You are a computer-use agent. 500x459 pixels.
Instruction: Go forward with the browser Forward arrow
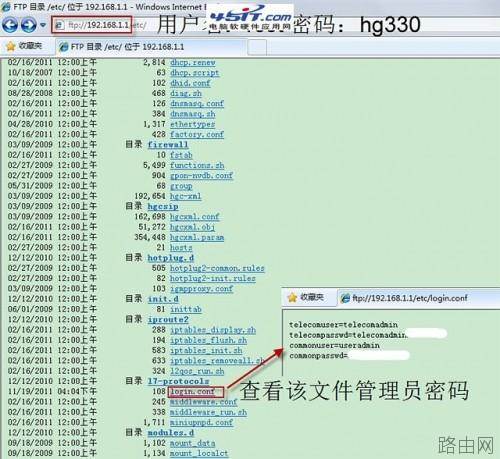coord(28,25)
